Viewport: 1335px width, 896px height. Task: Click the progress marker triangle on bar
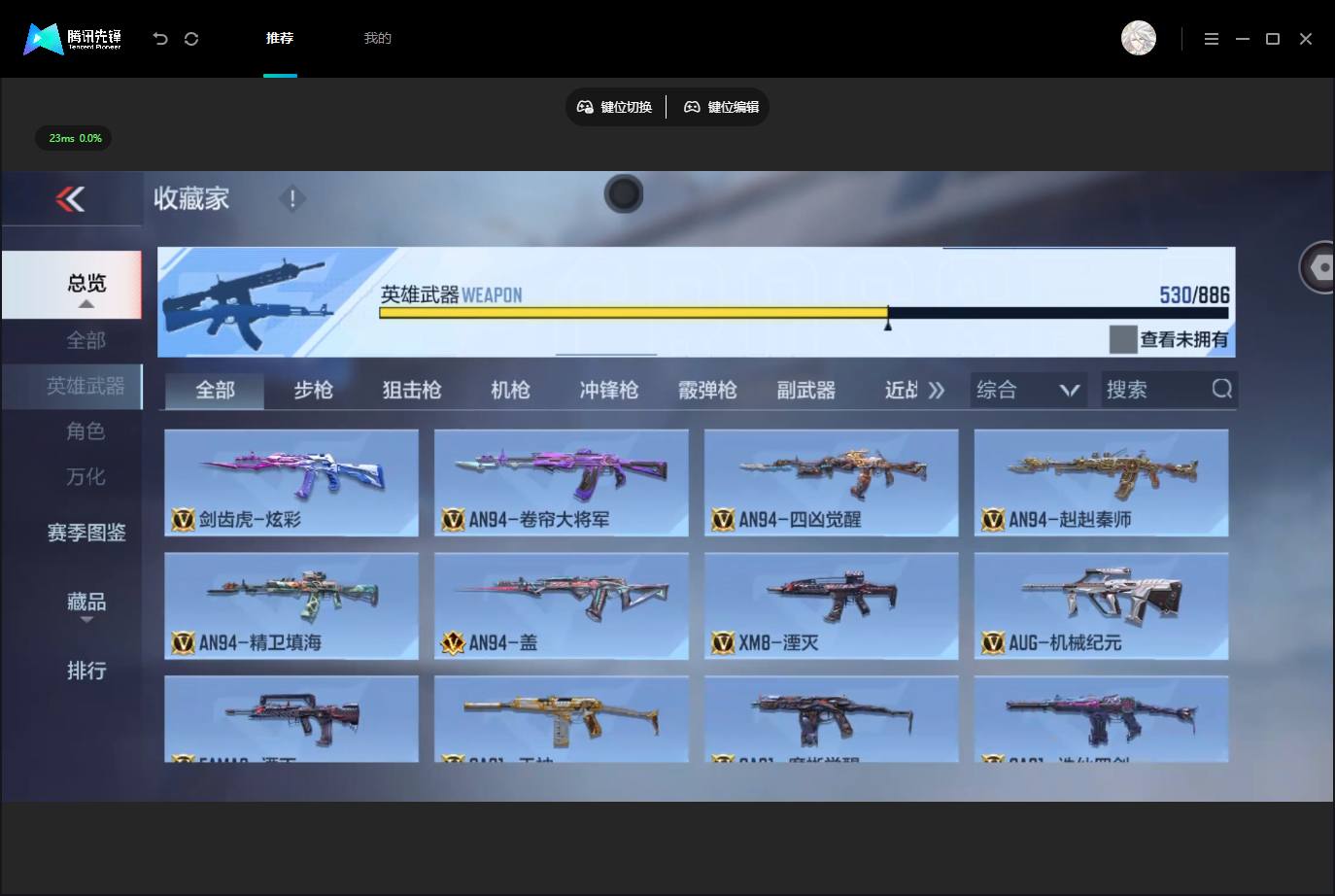pos(887,324)
